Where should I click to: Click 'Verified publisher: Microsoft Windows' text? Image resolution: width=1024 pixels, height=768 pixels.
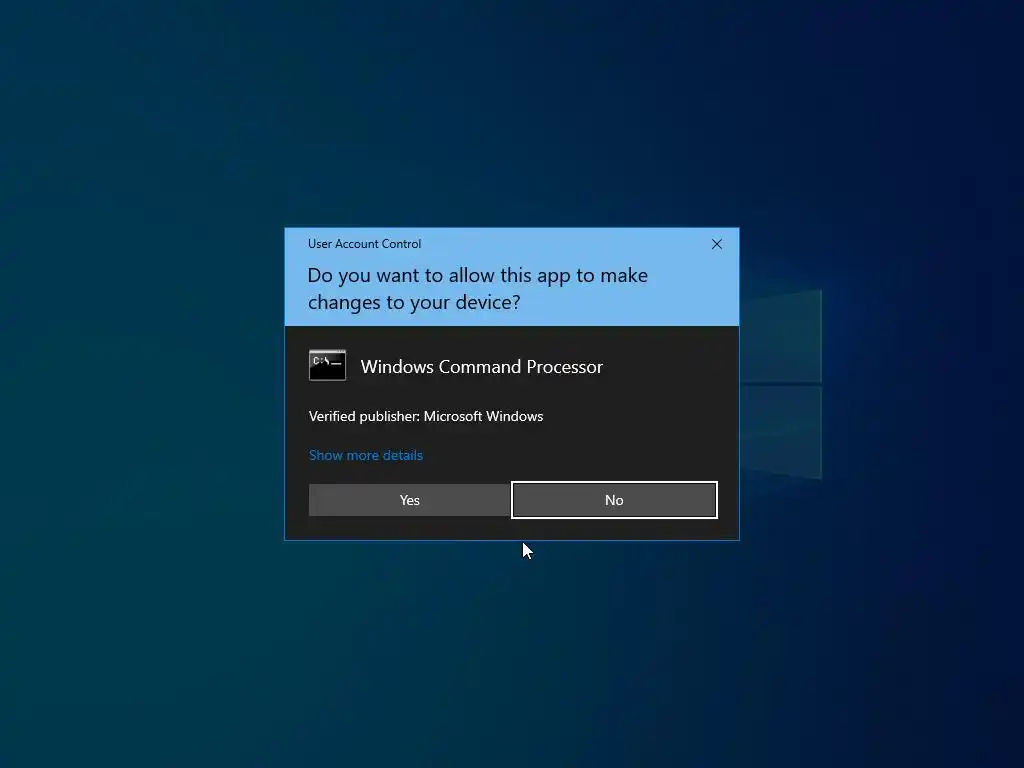(426, 416)
